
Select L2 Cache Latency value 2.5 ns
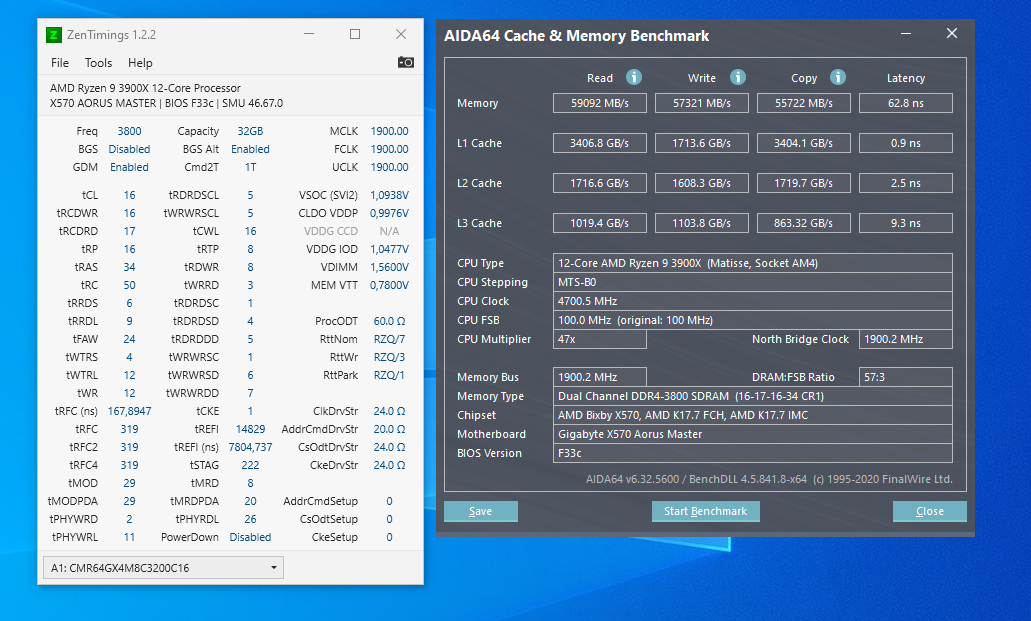coord(905,184)
